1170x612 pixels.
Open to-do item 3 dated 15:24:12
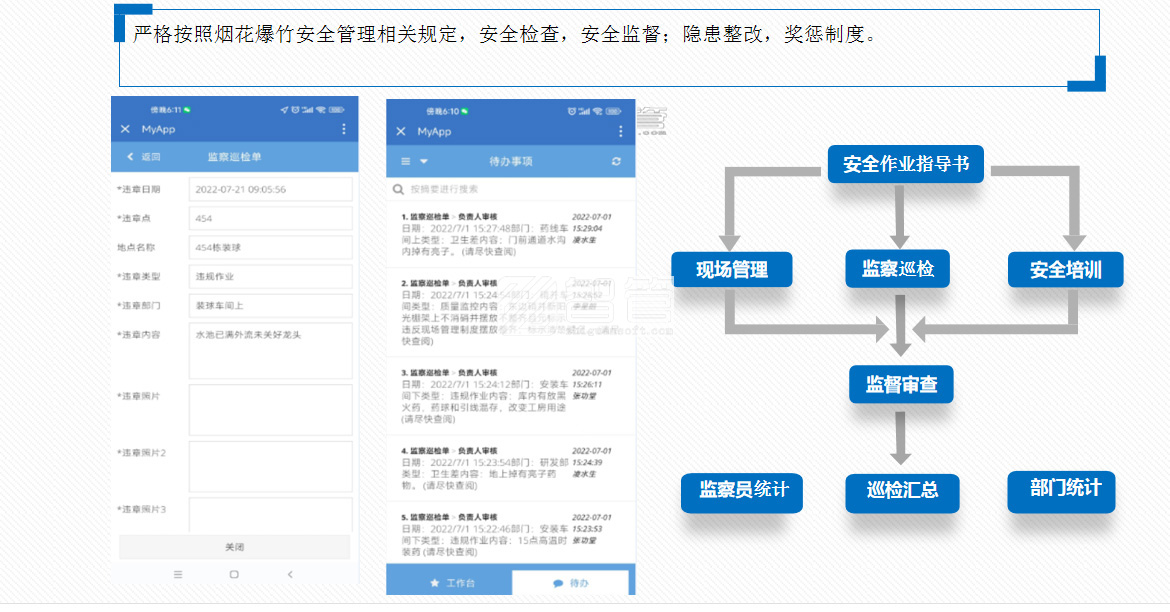(x=510, y=396)
